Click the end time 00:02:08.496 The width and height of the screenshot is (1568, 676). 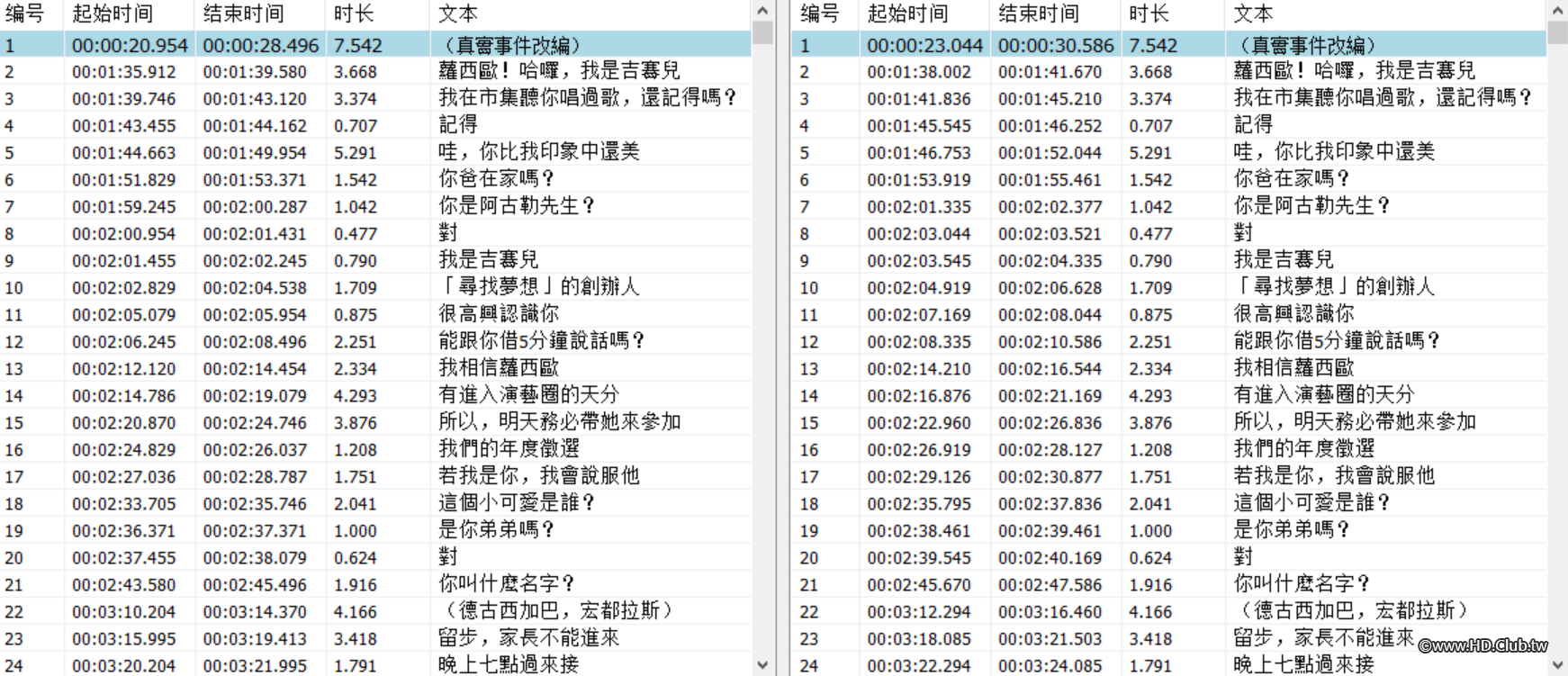click(255, 342)
